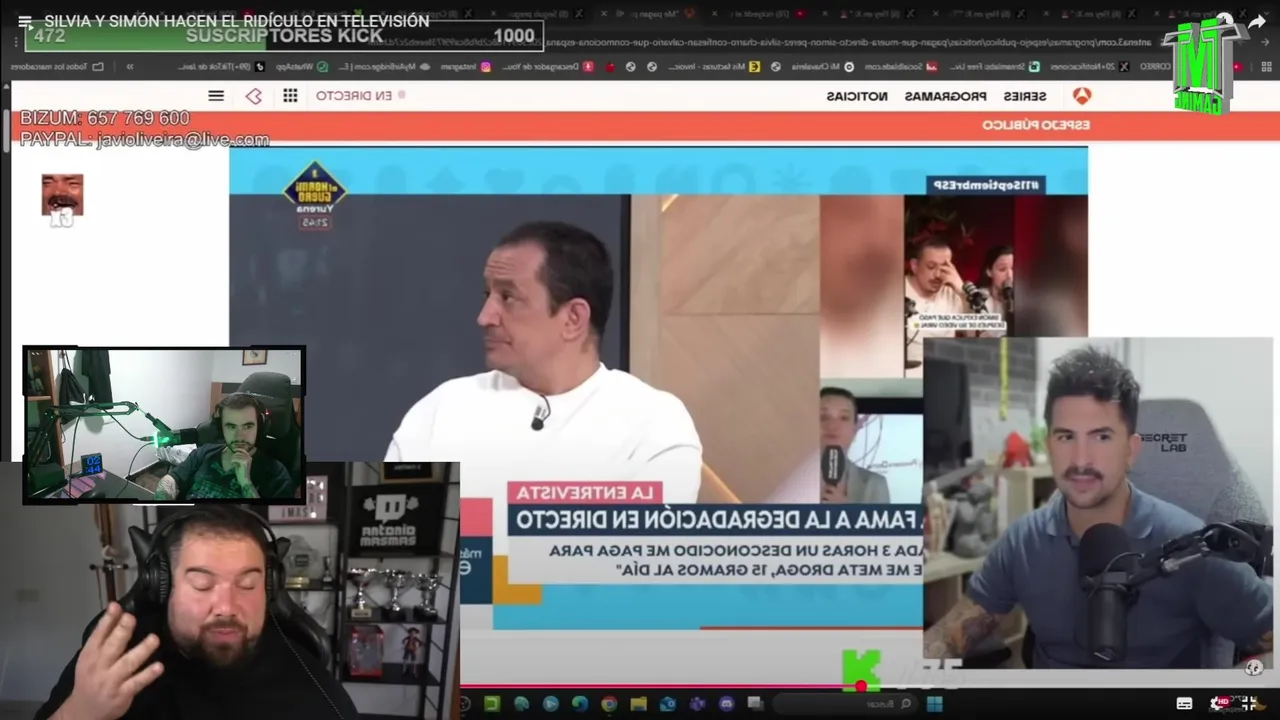Open the '20+ Notificaciones' X bookmark
The width and height of the screenshot is (1280, 720).
pyautogui.click(x=1090, y=66)
